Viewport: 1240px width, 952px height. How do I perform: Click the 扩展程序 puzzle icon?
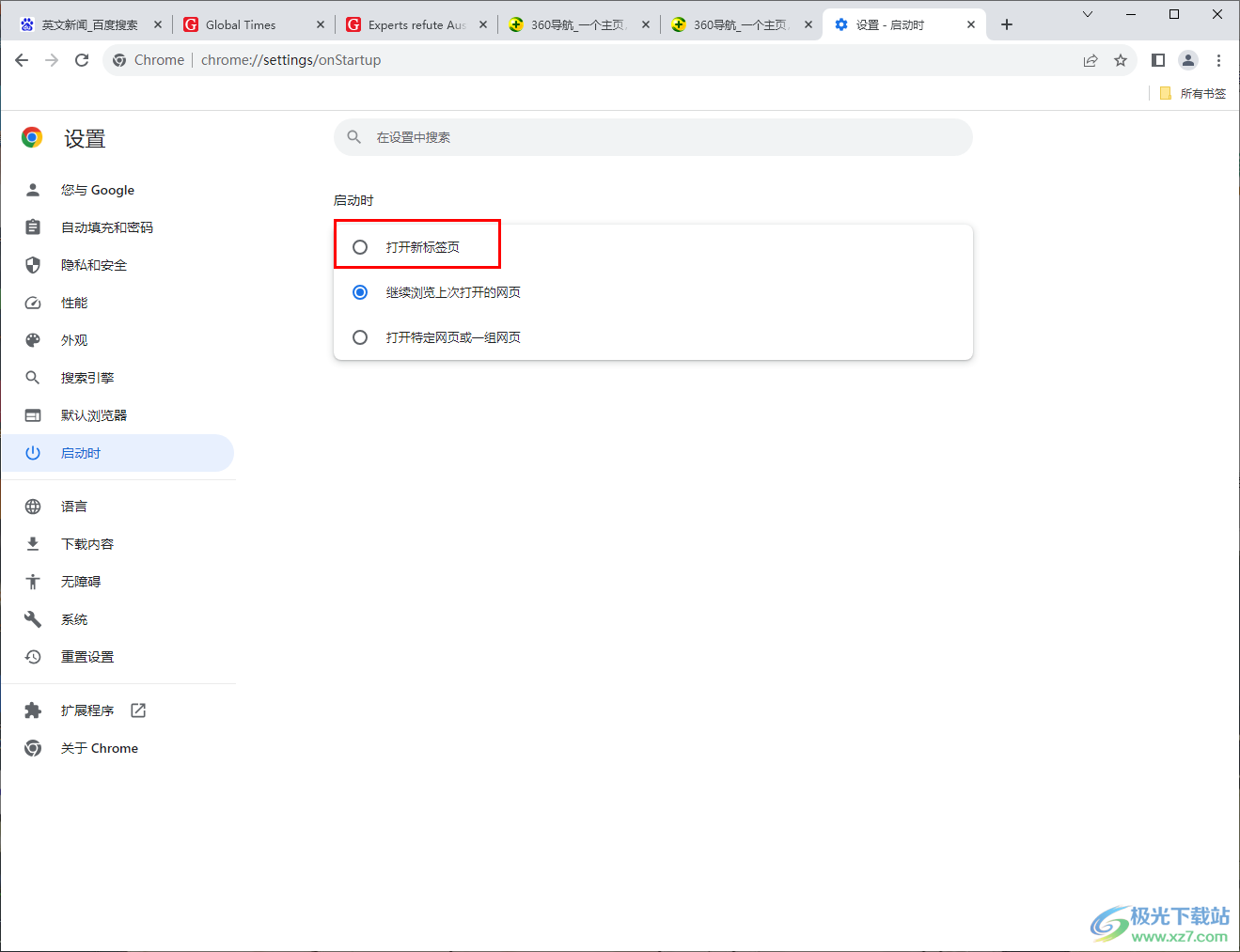(x=33, y=710)
